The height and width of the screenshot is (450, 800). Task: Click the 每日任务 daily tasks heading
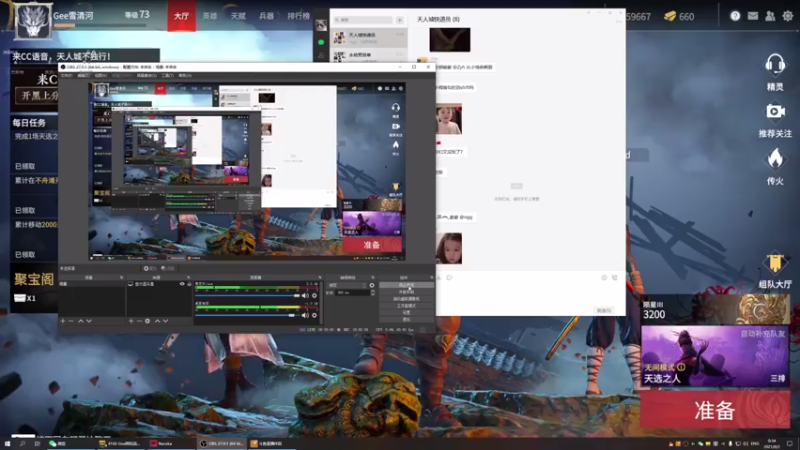pos(29,122)
